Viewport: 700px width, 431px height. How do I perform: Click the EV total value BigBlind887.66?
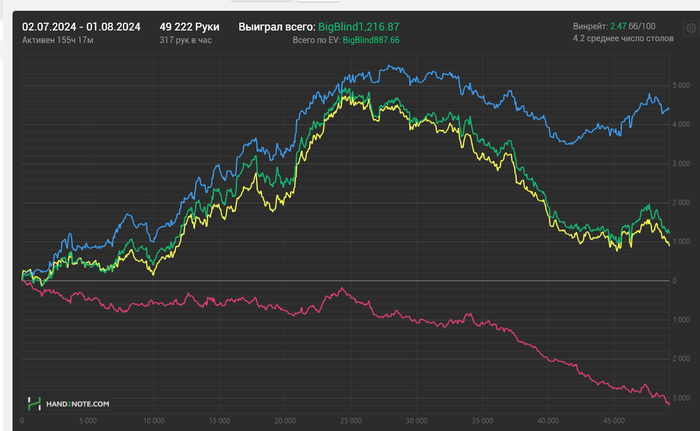point(371,40)
